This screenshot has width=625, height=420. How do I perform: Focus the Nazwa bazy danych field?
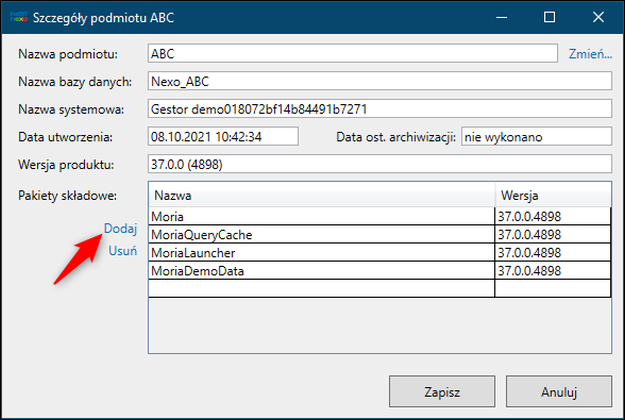click(380, 81)
